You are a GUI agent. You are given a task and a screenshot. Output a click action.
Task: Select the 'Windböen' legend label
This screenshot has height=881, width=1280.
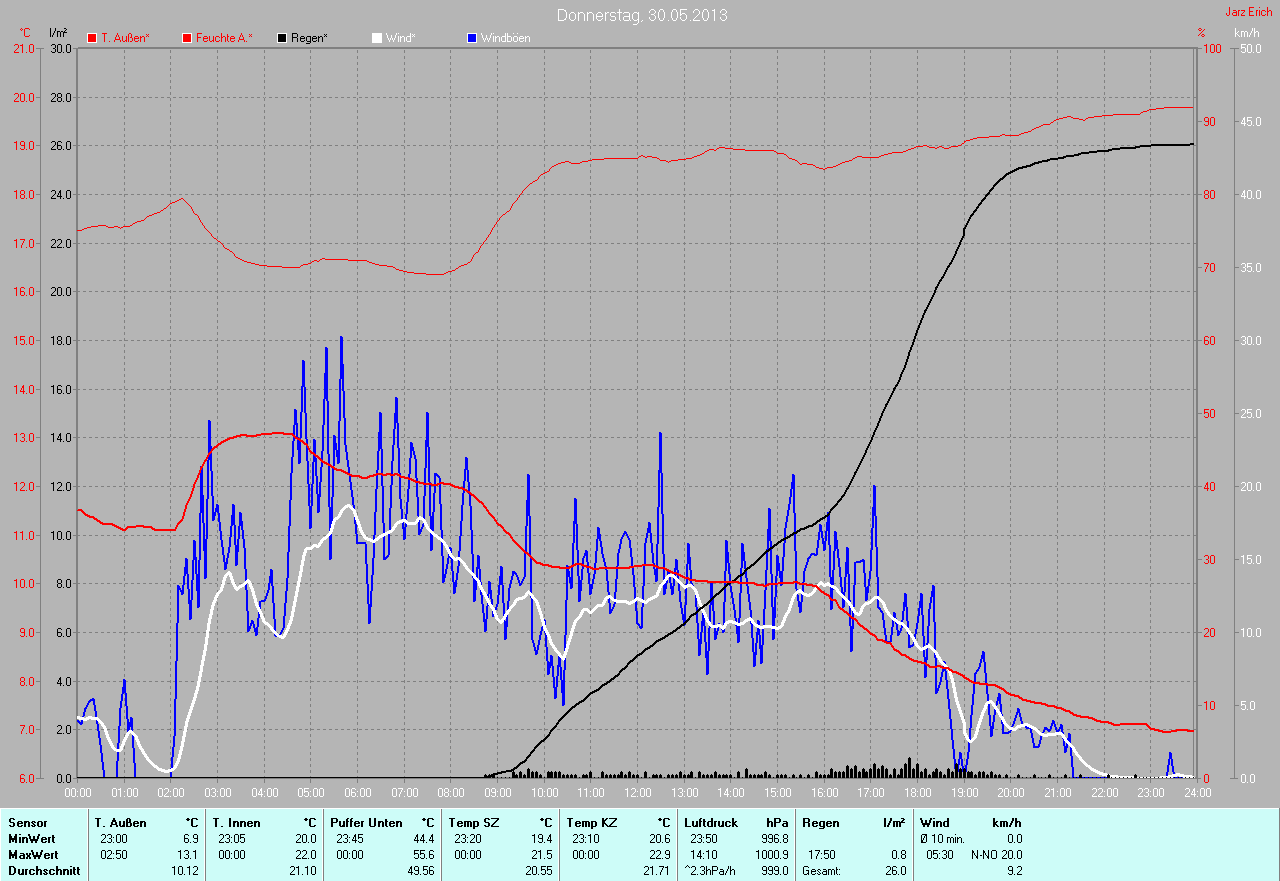pos(505,38)
